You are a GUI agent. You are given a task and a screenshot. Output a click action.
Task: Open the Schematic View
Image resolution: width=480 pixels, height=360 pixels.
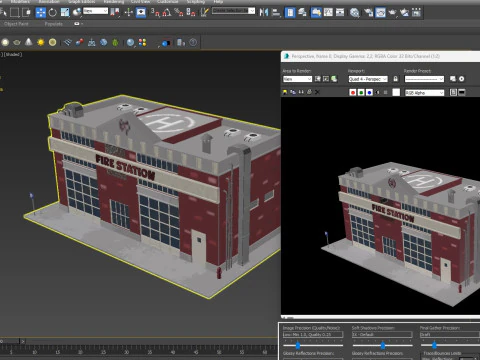point(340,13)
